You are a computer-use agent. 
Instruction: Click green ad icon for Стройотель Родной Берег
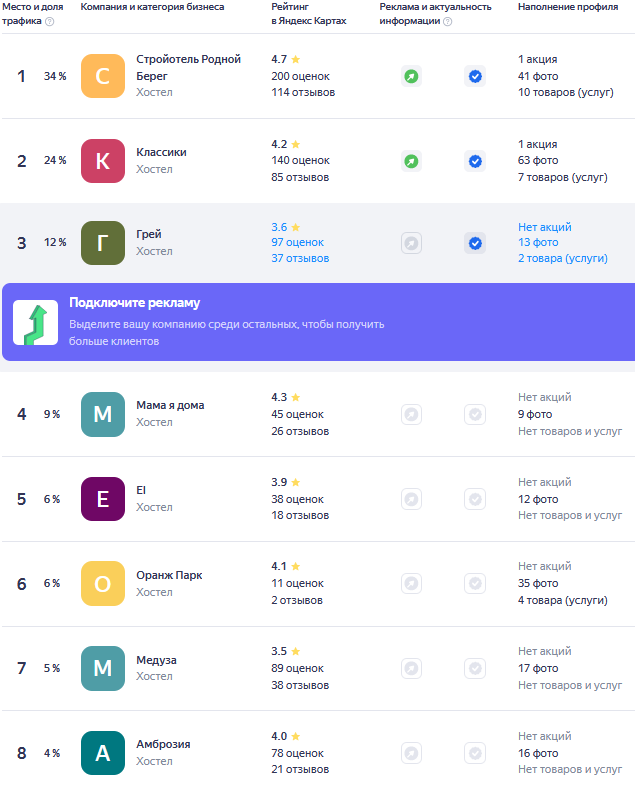click(x=411, y=77)
